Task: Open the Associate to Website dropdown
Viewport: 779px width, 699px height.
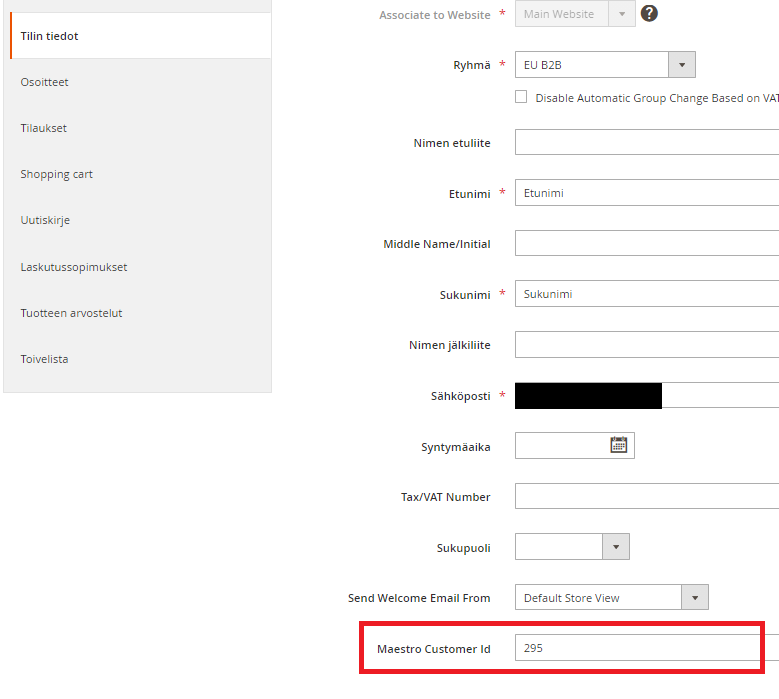Action: (574, 14)
